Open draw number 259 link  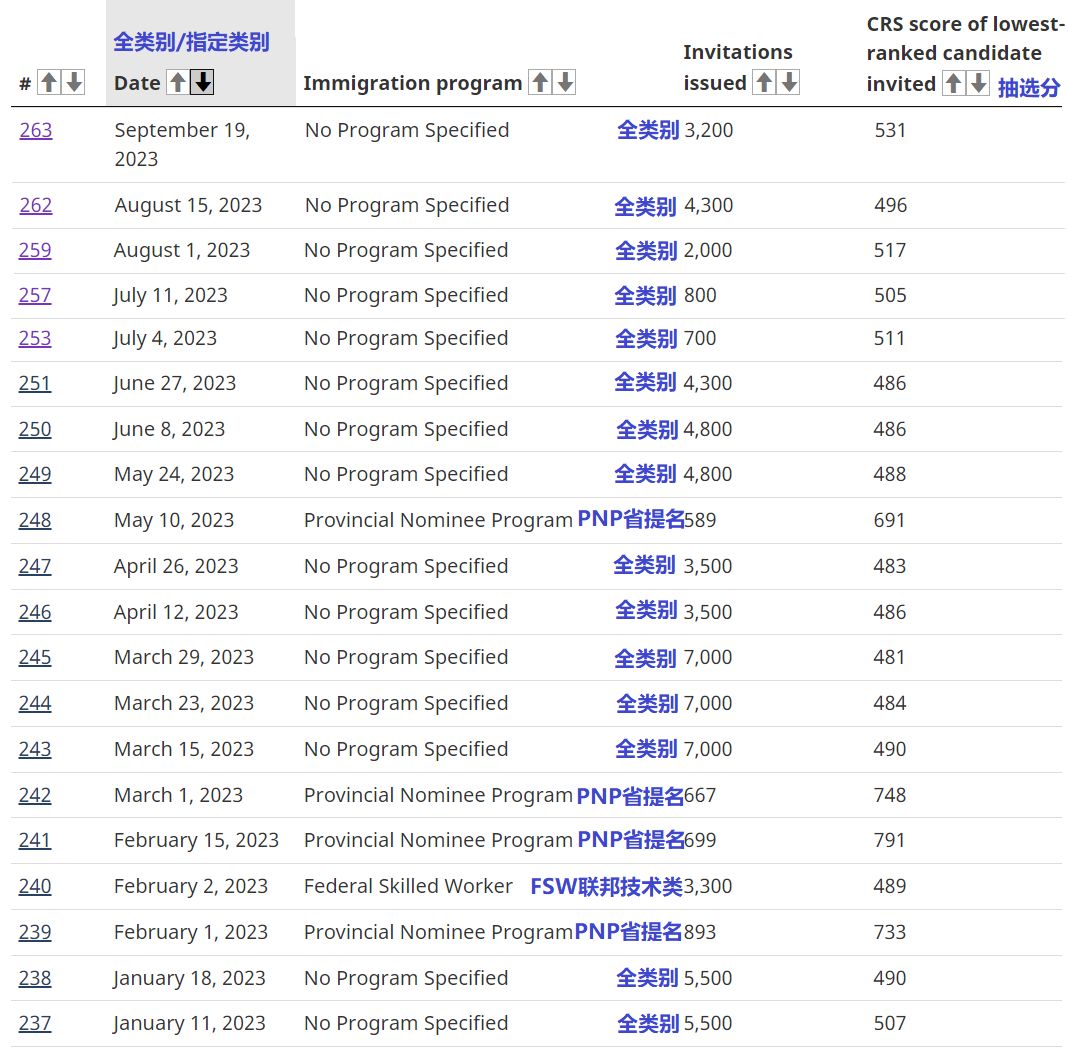click(x=35, y=250)
